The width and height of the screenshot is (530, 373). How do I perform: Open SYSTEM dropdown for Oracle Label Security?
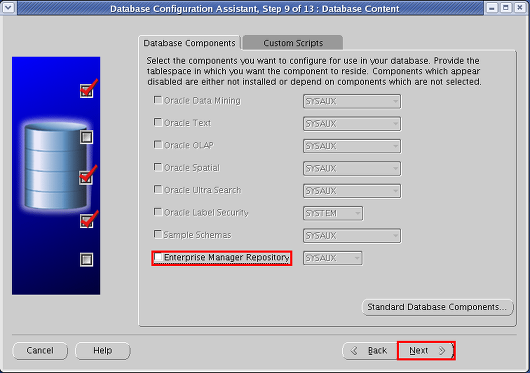(x=333, y=214)
